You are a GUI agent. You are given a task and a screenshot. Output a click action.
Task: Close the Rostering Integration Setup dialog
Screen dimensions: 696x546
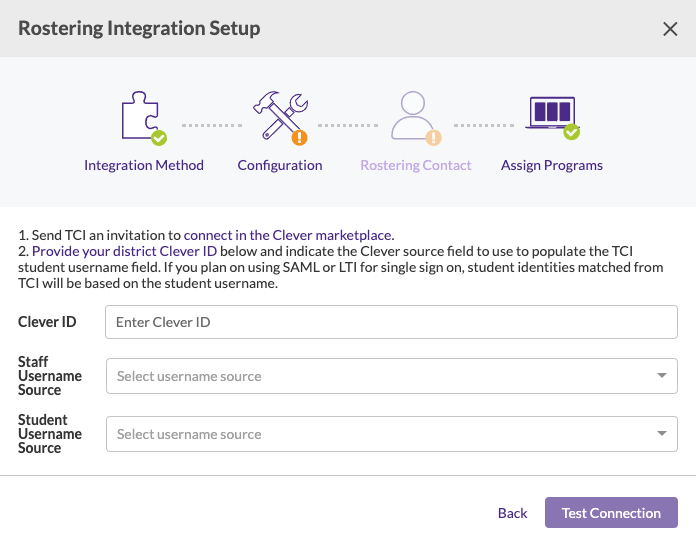(x=670, y=29)
